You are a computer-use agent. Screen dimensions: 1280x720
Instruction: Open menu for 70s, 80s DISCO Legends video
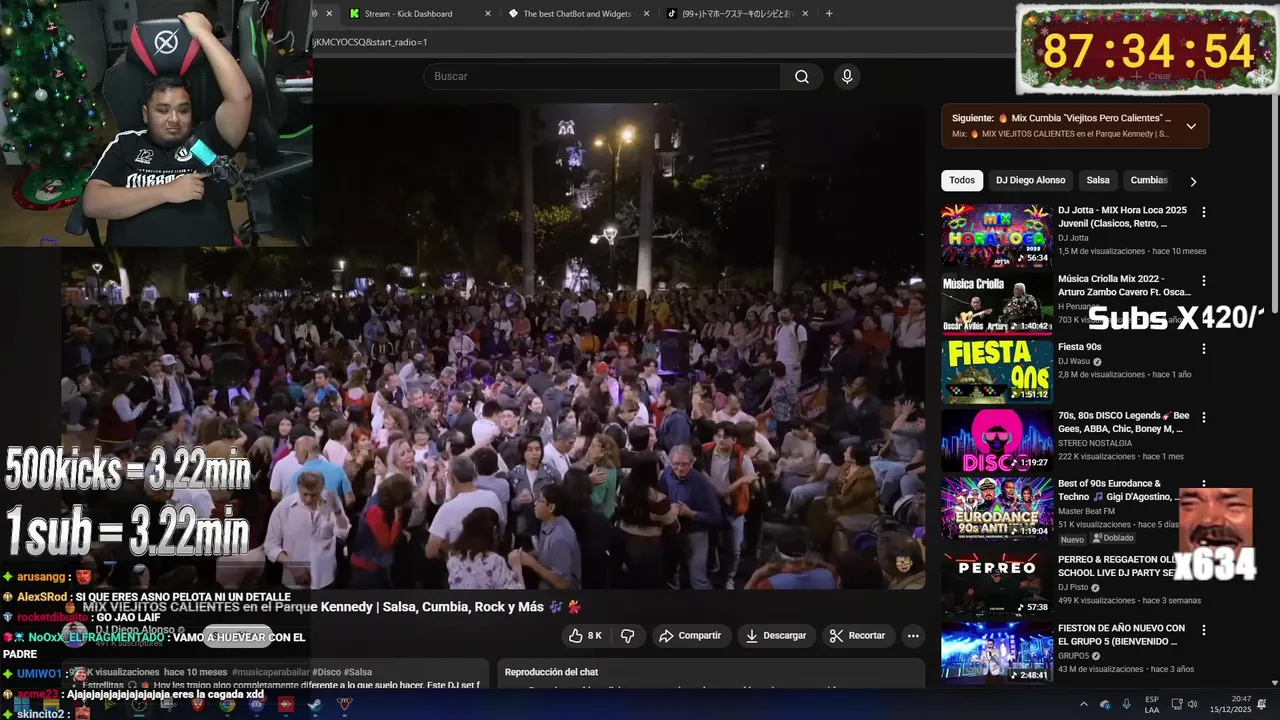(1204, 417)
